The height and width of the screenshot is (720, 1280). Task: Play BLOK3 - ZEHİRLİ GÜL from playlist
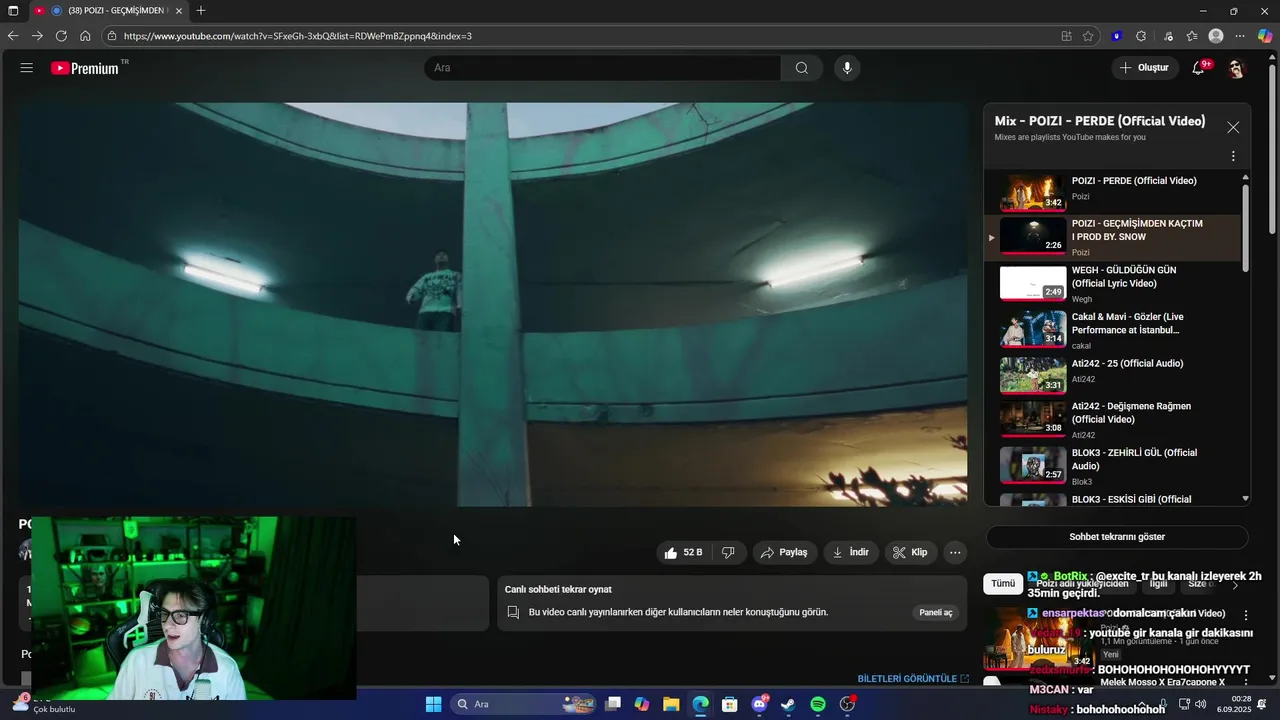[1113, 468]
